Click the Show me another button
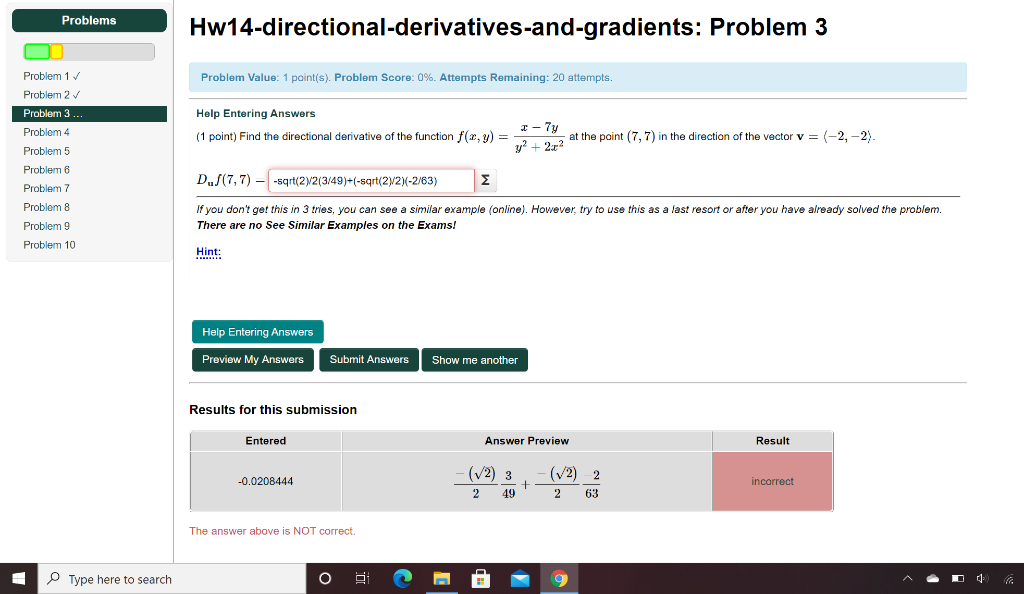Viewport: 1024px width, 594px height. [x=474, y=359]
